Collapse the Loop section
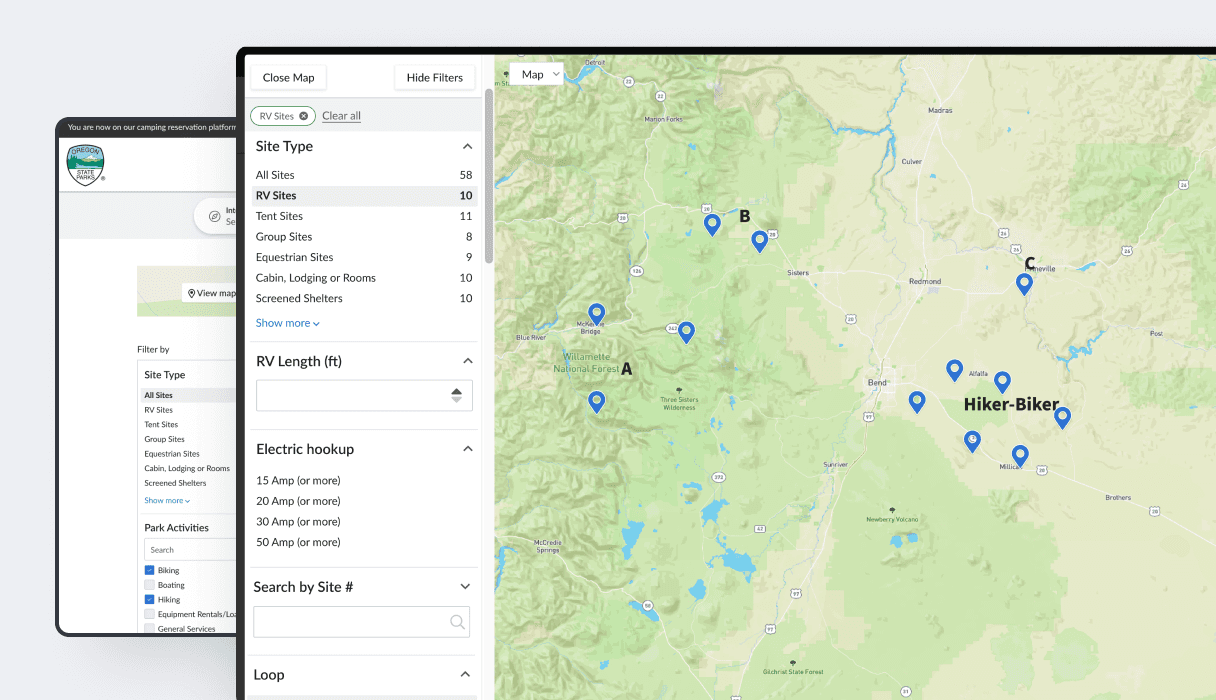 pyautogui.click(x=465, y=674)
